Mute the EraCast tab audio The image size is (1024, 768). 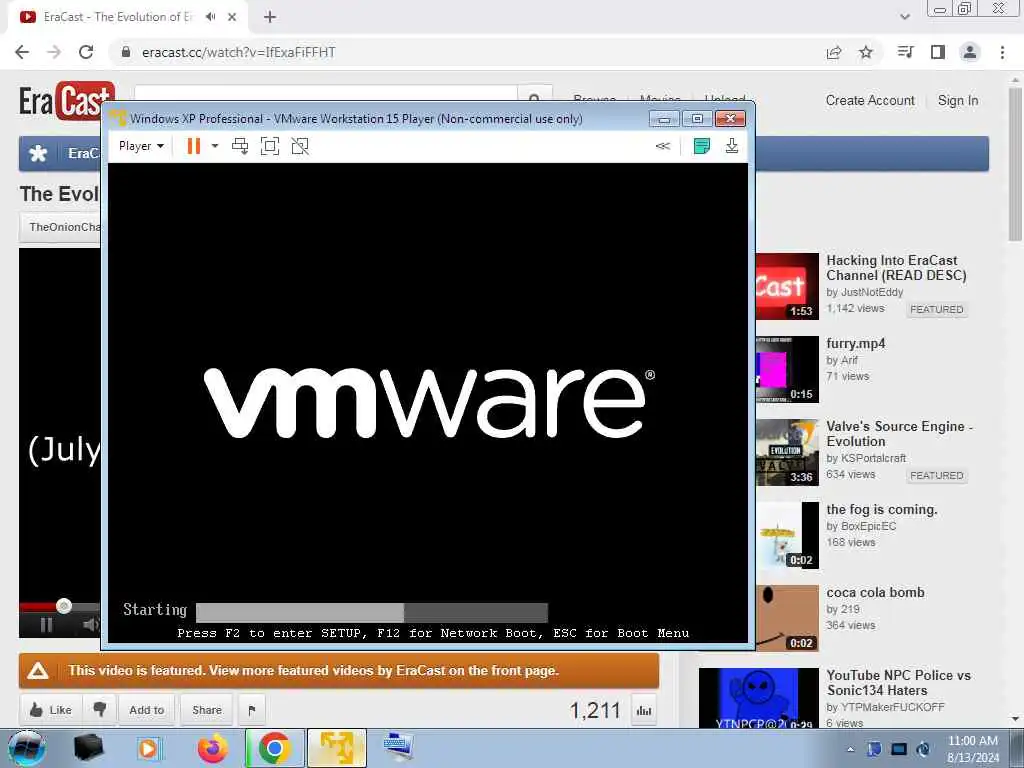tap(210, 17)
